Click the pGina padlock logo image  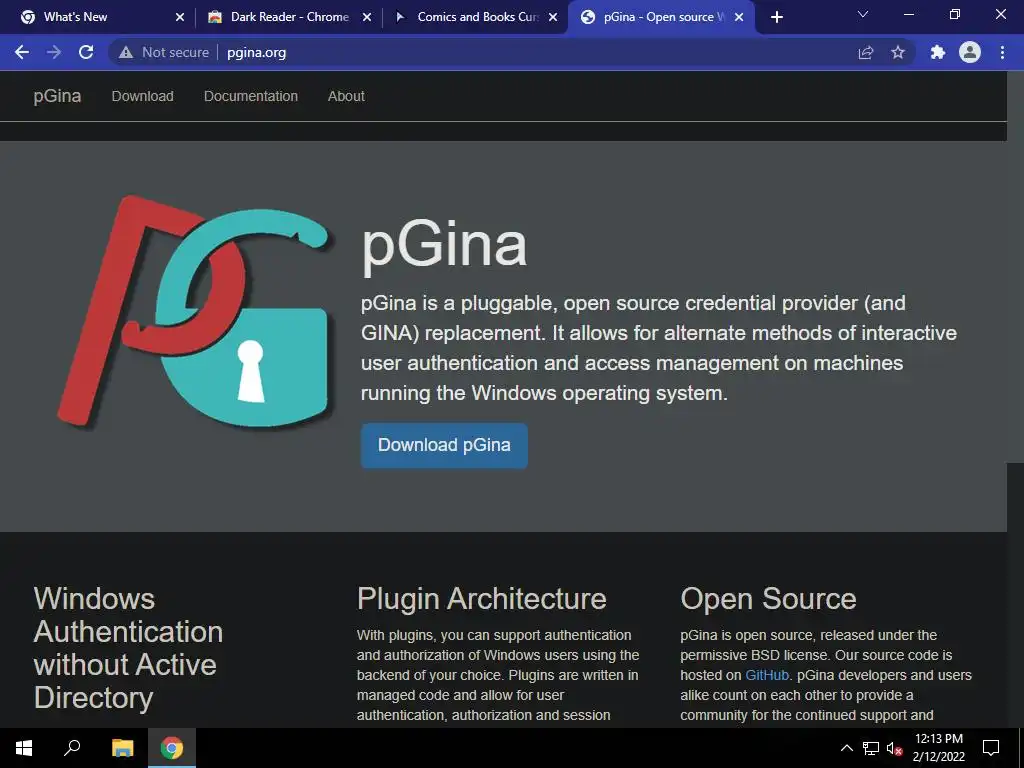click(195, 312)
